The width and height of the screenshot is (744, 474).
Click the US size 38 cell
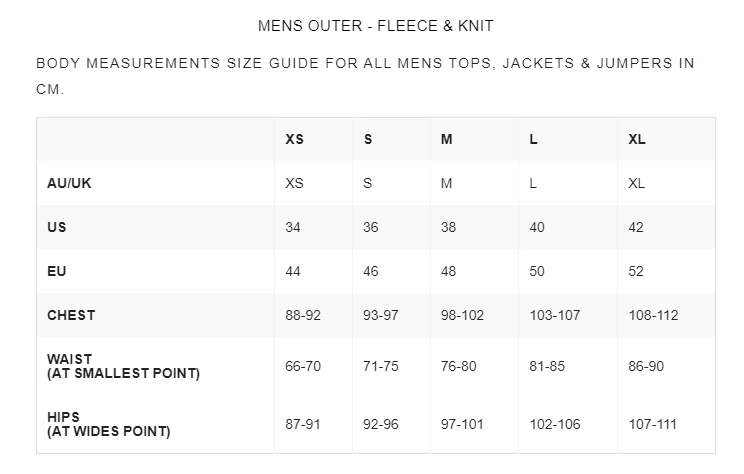point(448,228)
